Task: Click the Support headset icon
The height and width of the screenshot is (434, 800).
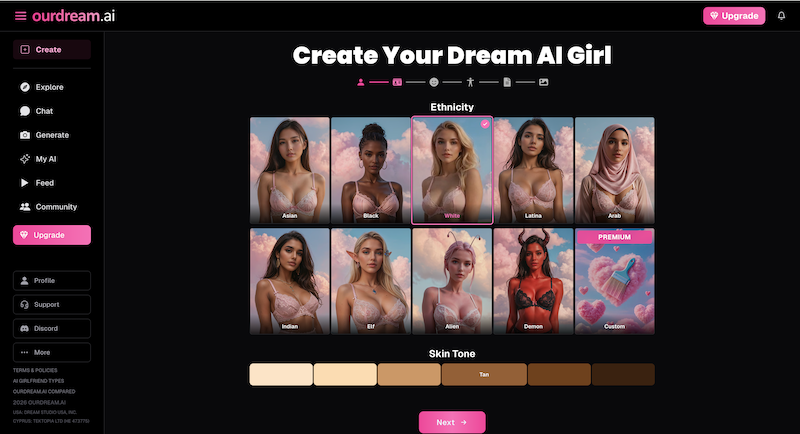Action: pyautogui.click(x=24, y=304)
